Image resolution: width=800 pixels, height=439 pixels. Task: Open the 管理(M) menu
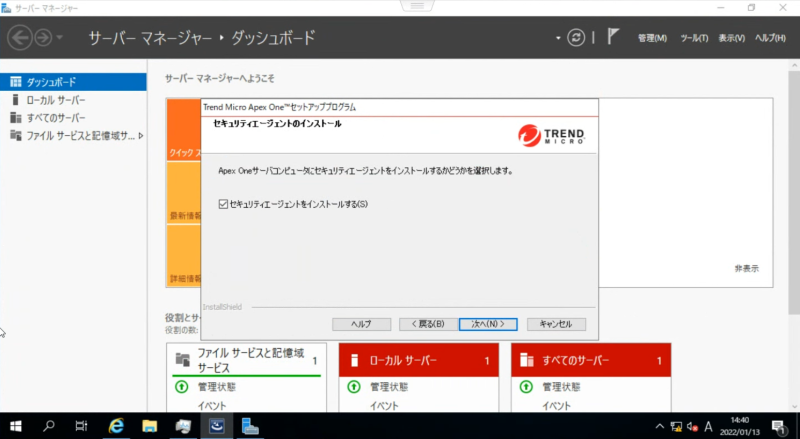(x=652, y=38)
